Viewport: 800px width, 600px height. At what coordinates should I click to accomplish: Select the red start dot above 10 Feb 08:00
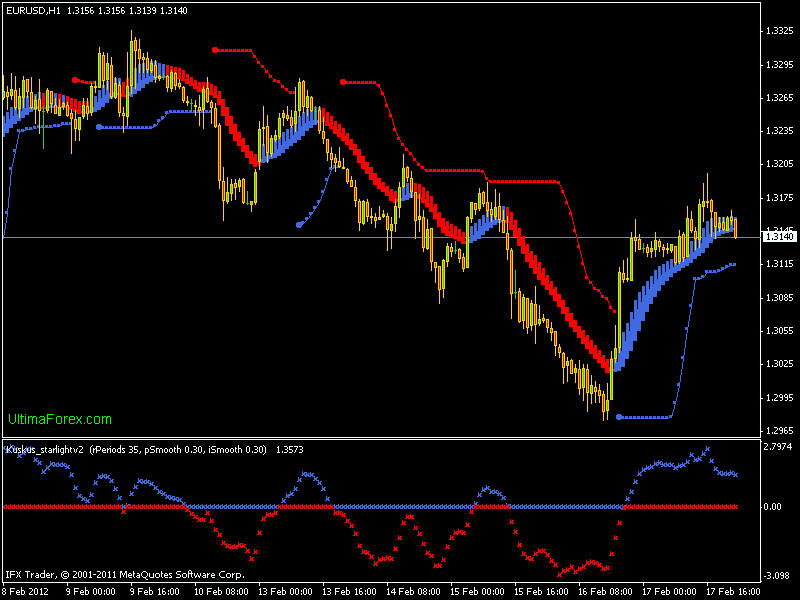[215, 50]
